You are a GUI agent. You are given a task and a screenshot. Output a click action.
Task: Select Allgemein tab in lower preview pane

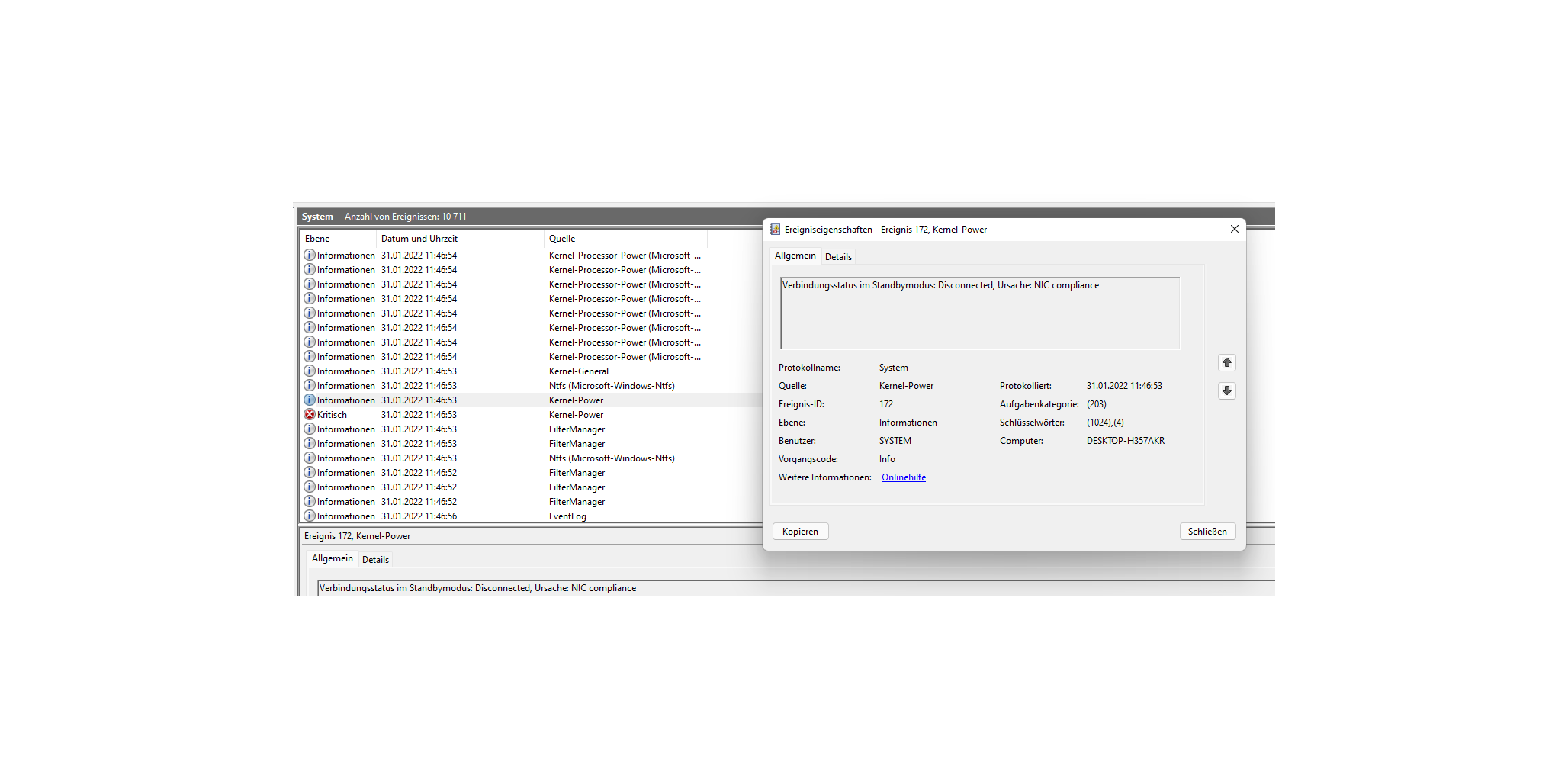[x=332, y=558]
